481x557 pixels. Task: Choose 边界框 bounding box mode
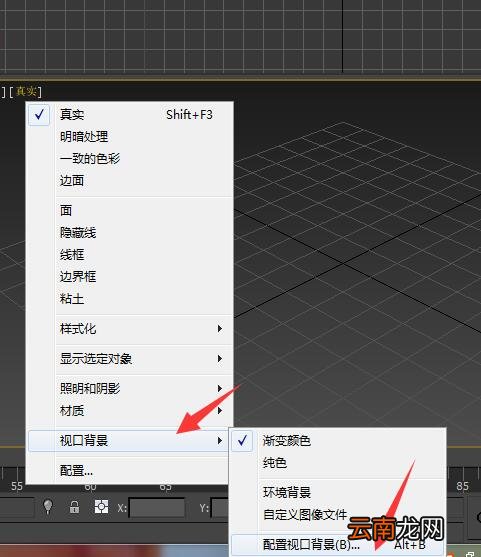pyautogui.click(x=131, y=277)
